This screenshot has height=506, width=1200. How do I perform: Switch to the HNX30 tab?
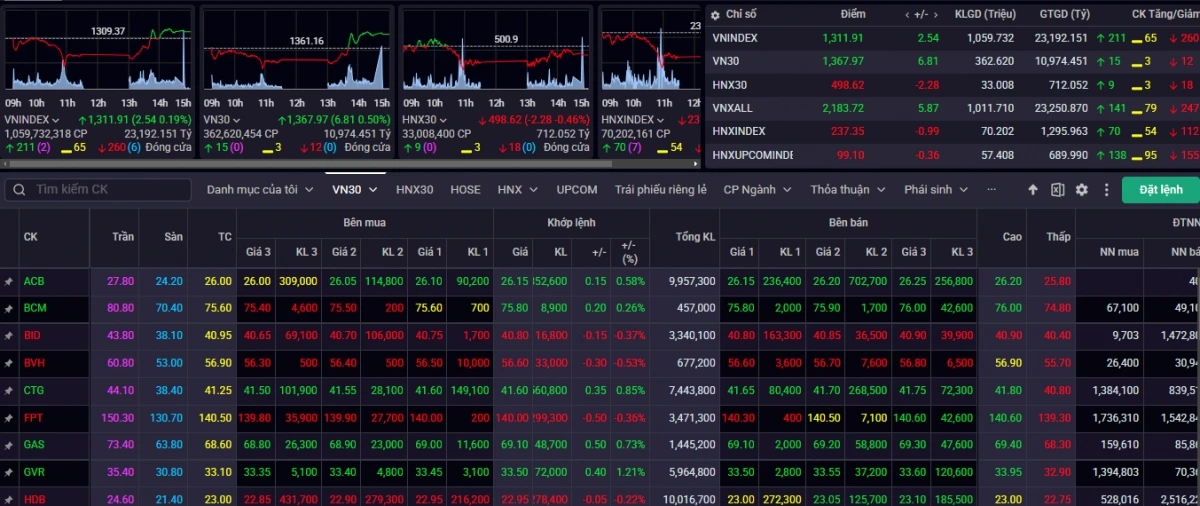coord(415,189)
